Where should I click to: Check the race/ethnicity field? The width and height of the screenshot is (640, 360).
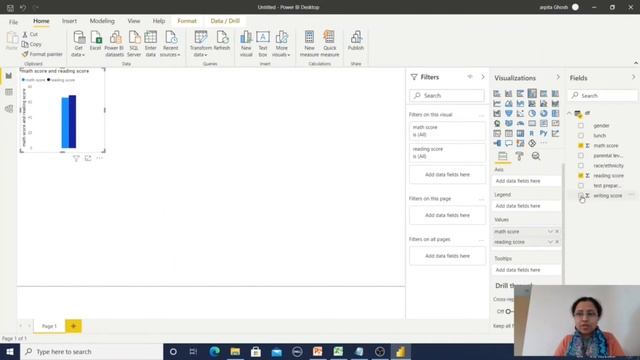(x=581, y=166)
